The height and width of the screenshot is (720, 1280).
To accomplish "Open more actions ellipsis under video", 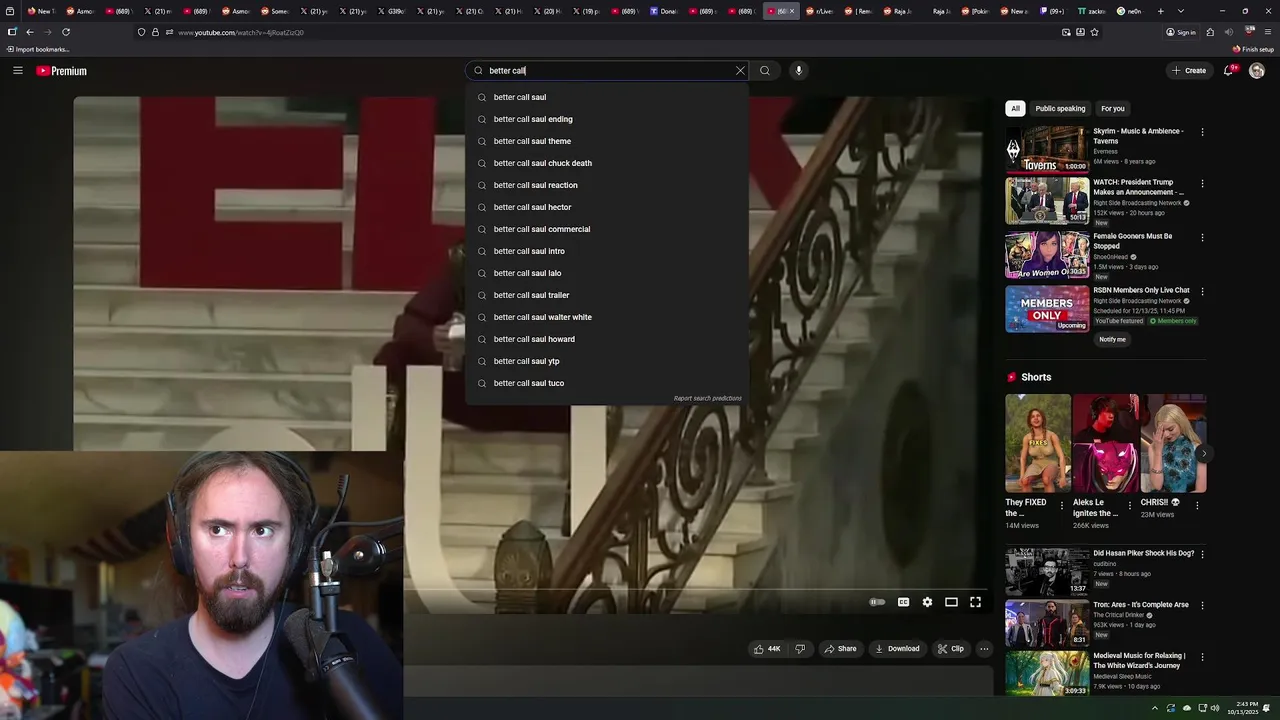I will (984, 649).
